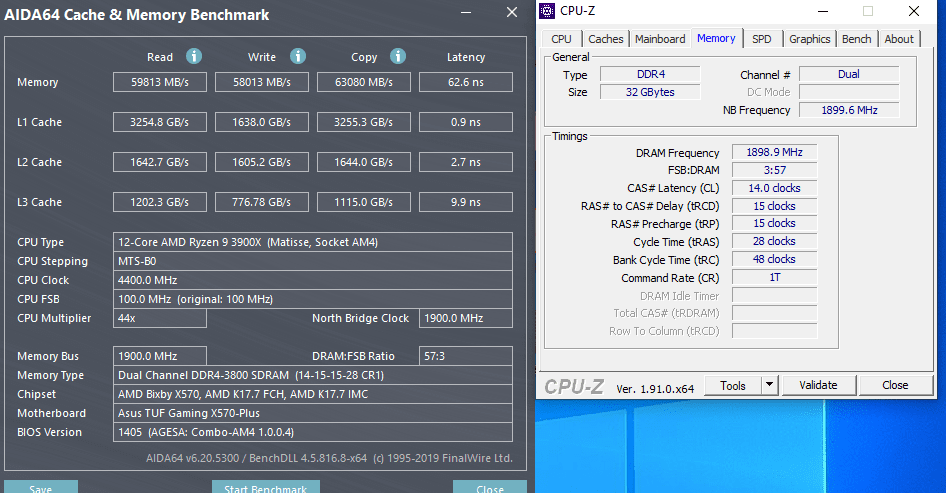
Task: Click the North Bridge Clock field 1900.0 MHz
Action: click(x=466, y=318)
